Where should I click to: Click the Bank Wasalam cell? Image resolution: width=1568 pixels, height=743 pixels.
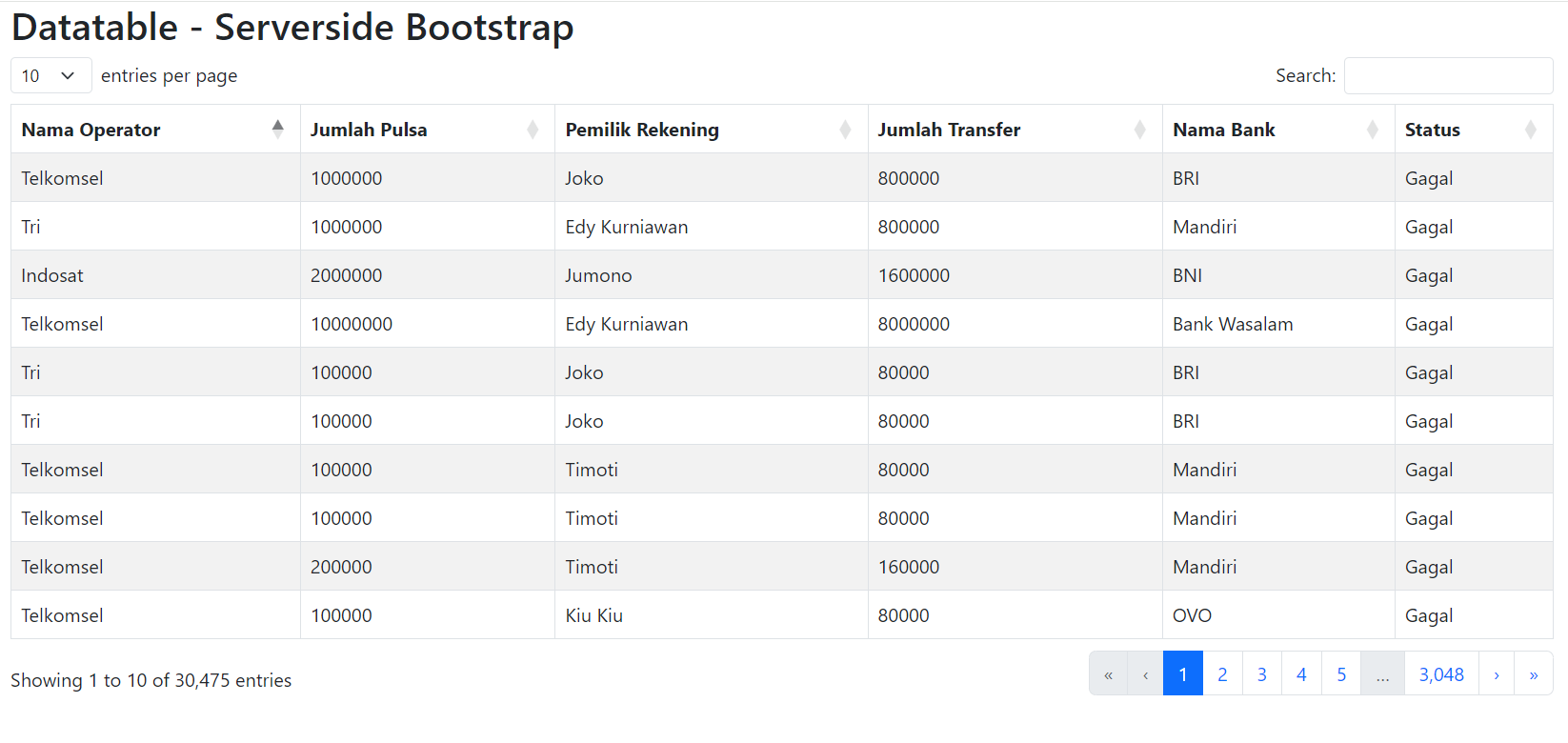pyautogui.click(x=1278, y=324)
